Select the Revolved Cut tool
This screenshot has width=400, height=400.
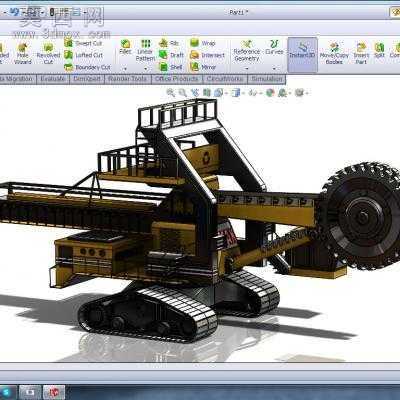pos(48,53)
